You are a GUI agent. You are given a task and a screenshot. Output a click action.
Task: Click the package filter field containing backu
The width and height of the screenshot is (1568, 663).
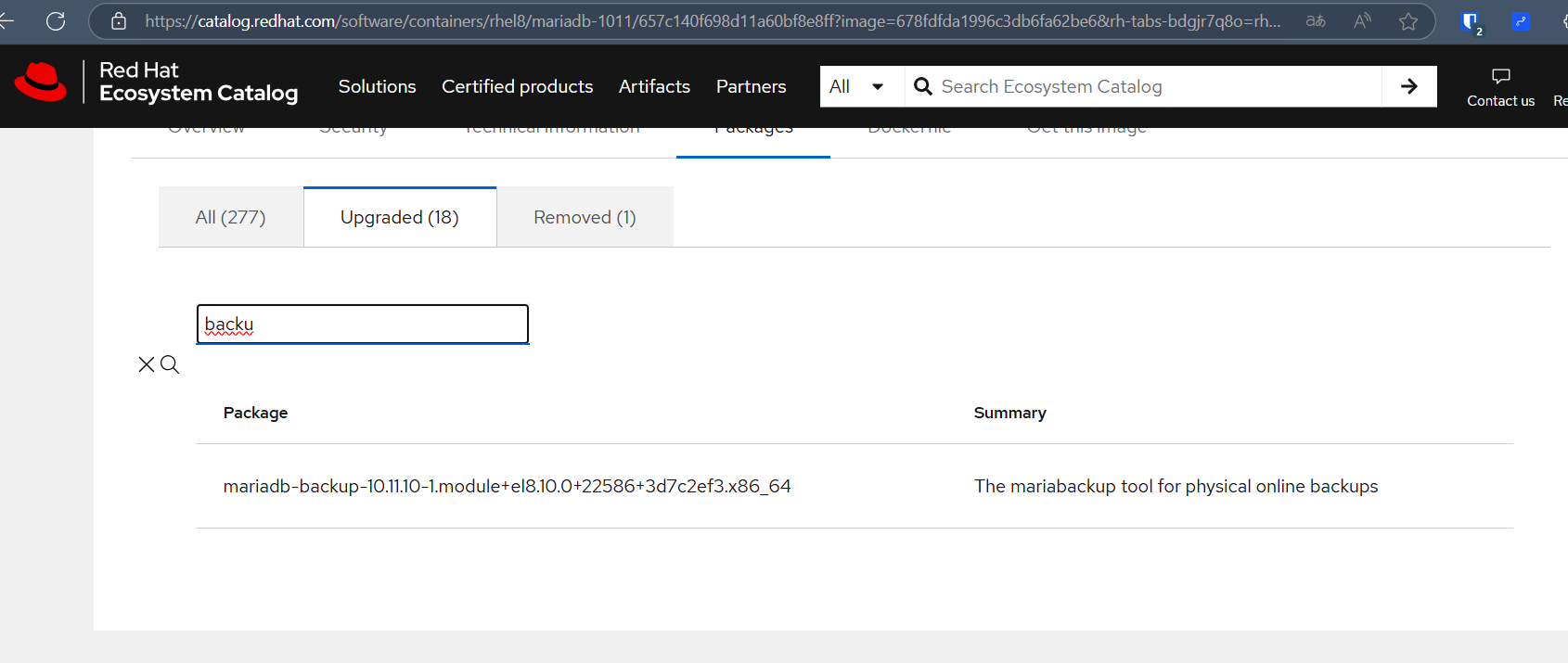pos(362,325)
